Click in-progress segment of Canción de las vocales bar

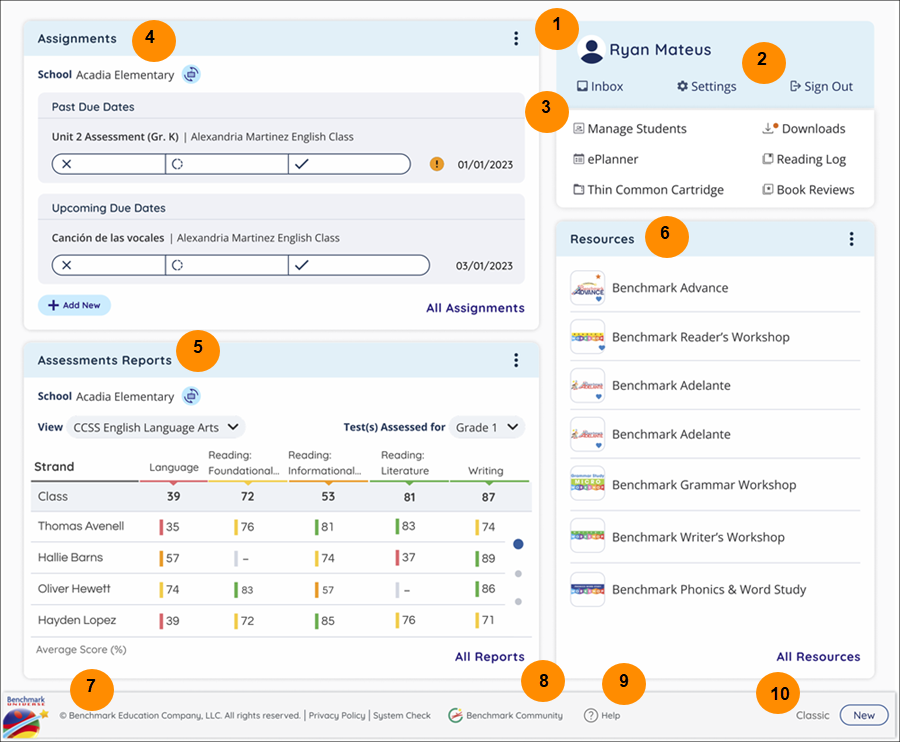pos(227,265)
